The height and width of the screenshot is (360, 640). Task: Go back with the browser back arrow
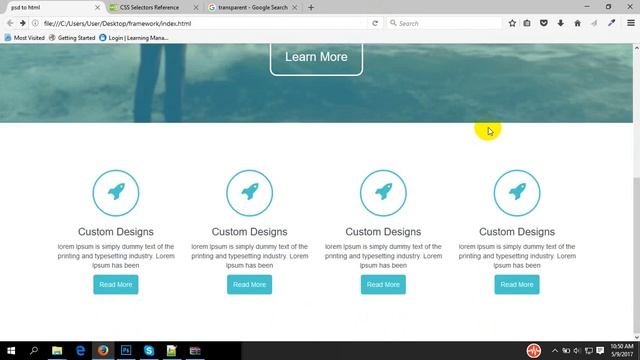point(10,23)
